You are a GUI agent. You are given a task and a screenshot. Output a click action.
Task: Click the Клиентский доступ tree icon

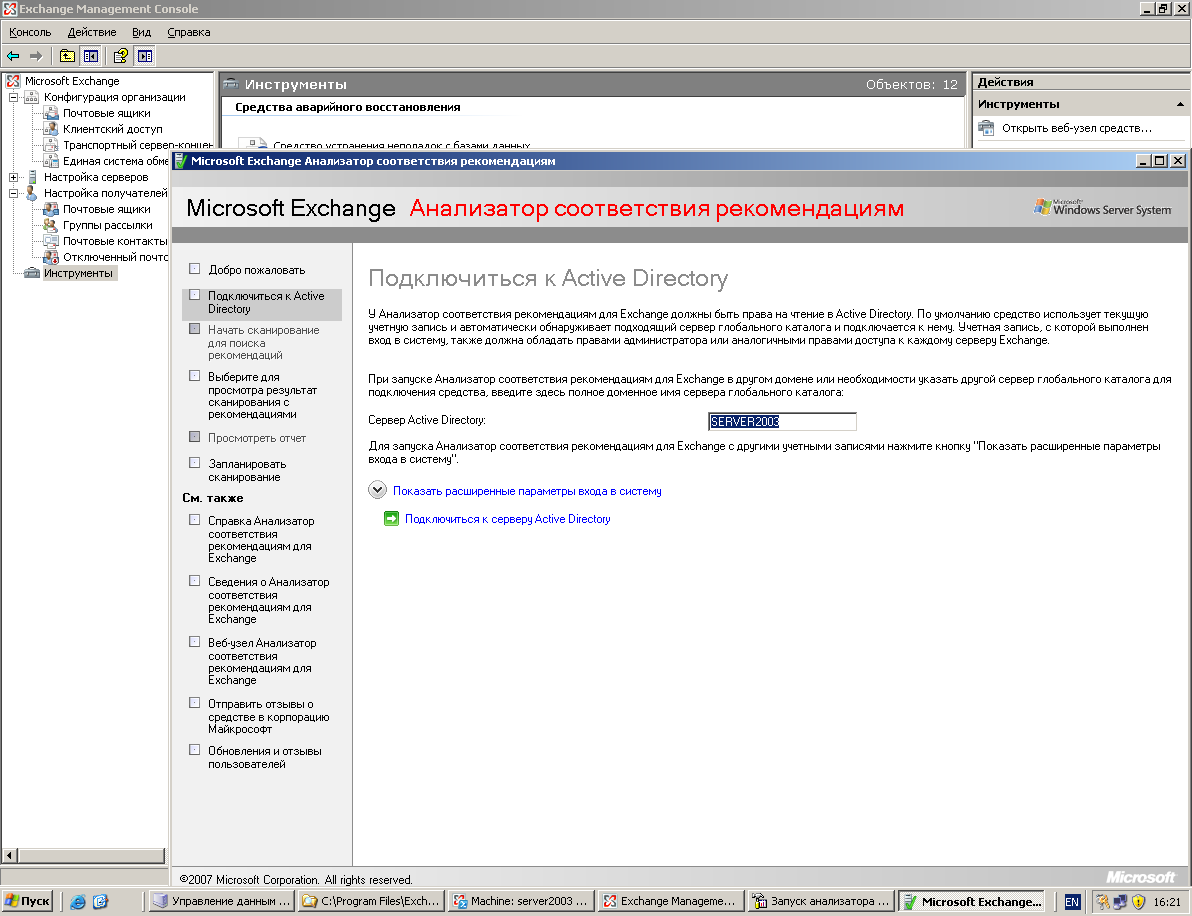pyautogui.click(x=51, y=128)
